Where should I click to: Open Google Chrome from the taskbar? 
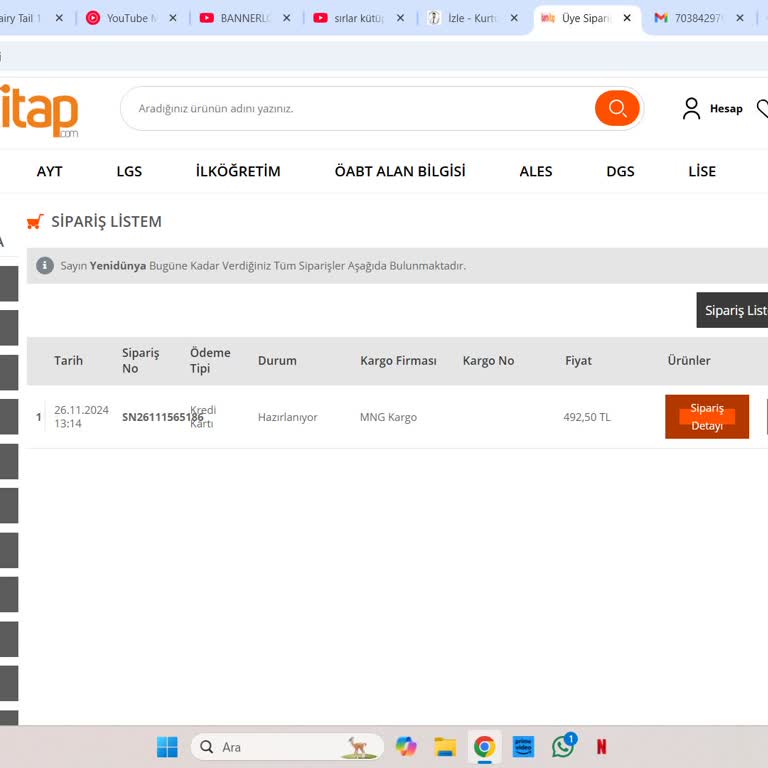pyautogui.click(x=484, y=747)
